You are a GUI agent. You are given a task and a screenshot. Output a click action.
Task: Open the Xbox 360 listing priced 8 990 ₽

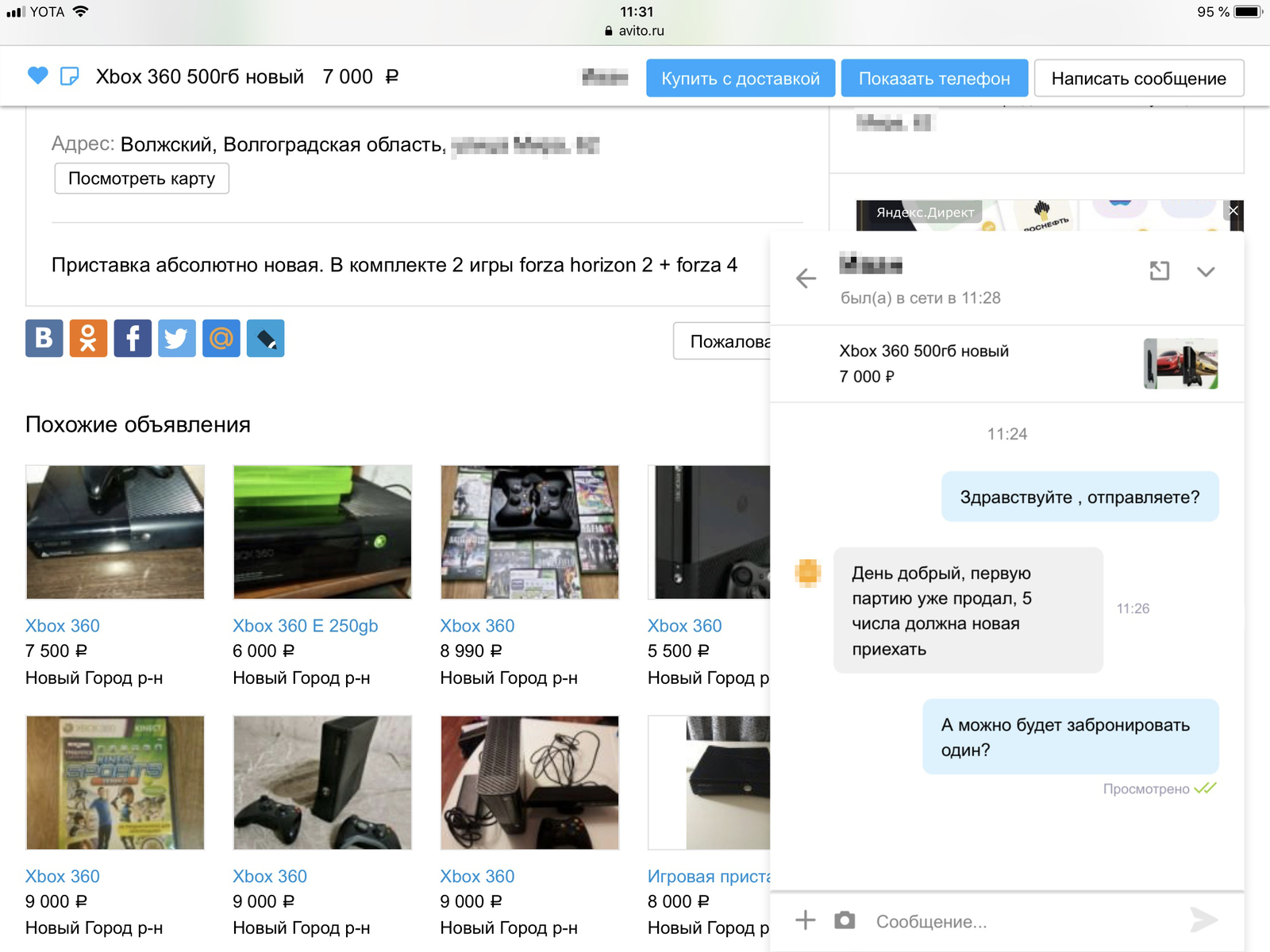pyautogui.click(x=477, y=626)
